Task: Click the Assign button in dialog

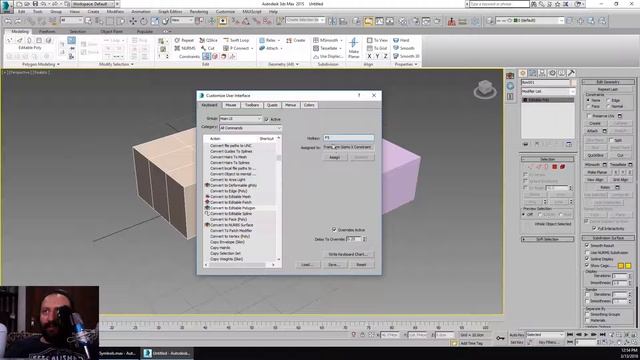Action: pos(334,157)
